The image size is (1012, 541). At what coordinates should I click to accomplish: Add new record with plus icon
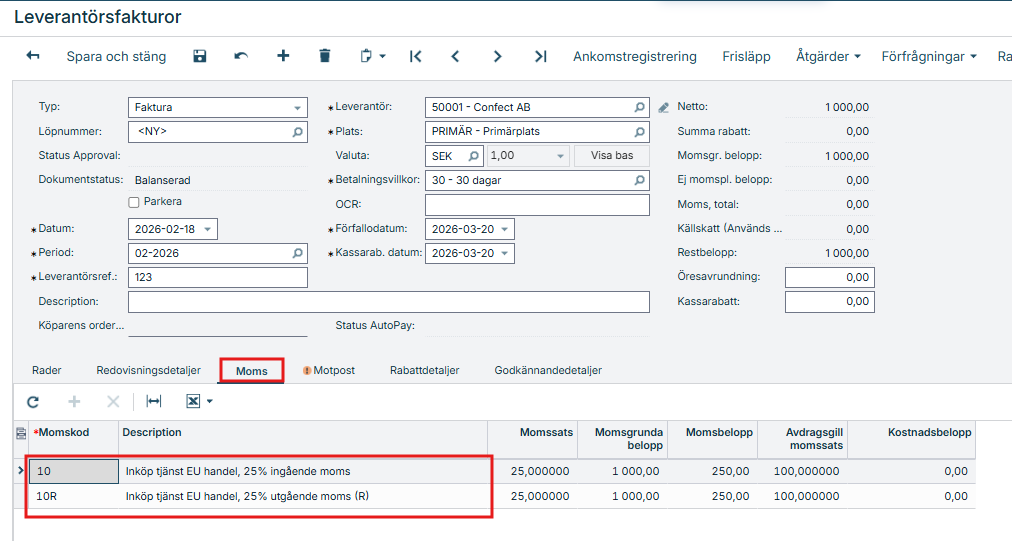tap(283, 56)
